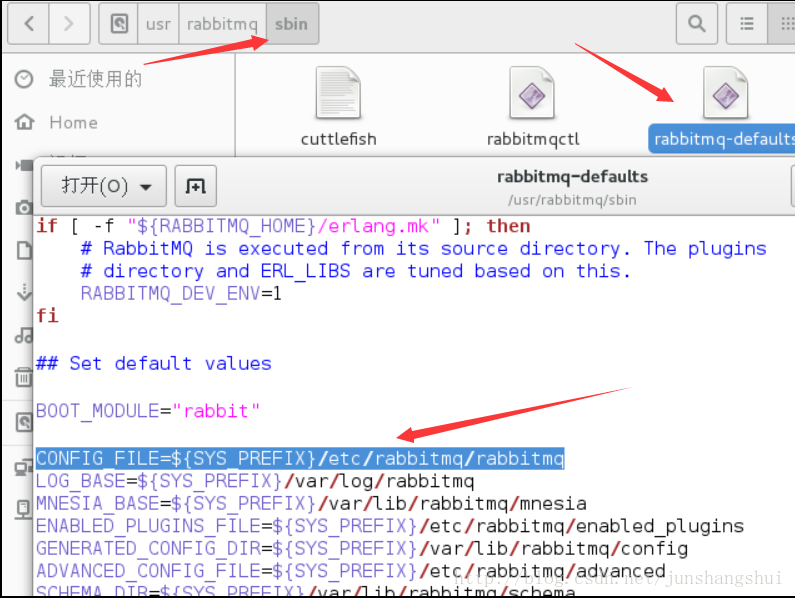Click the 'fi' keyword line
795x598 pixels.
coord(47,315)
